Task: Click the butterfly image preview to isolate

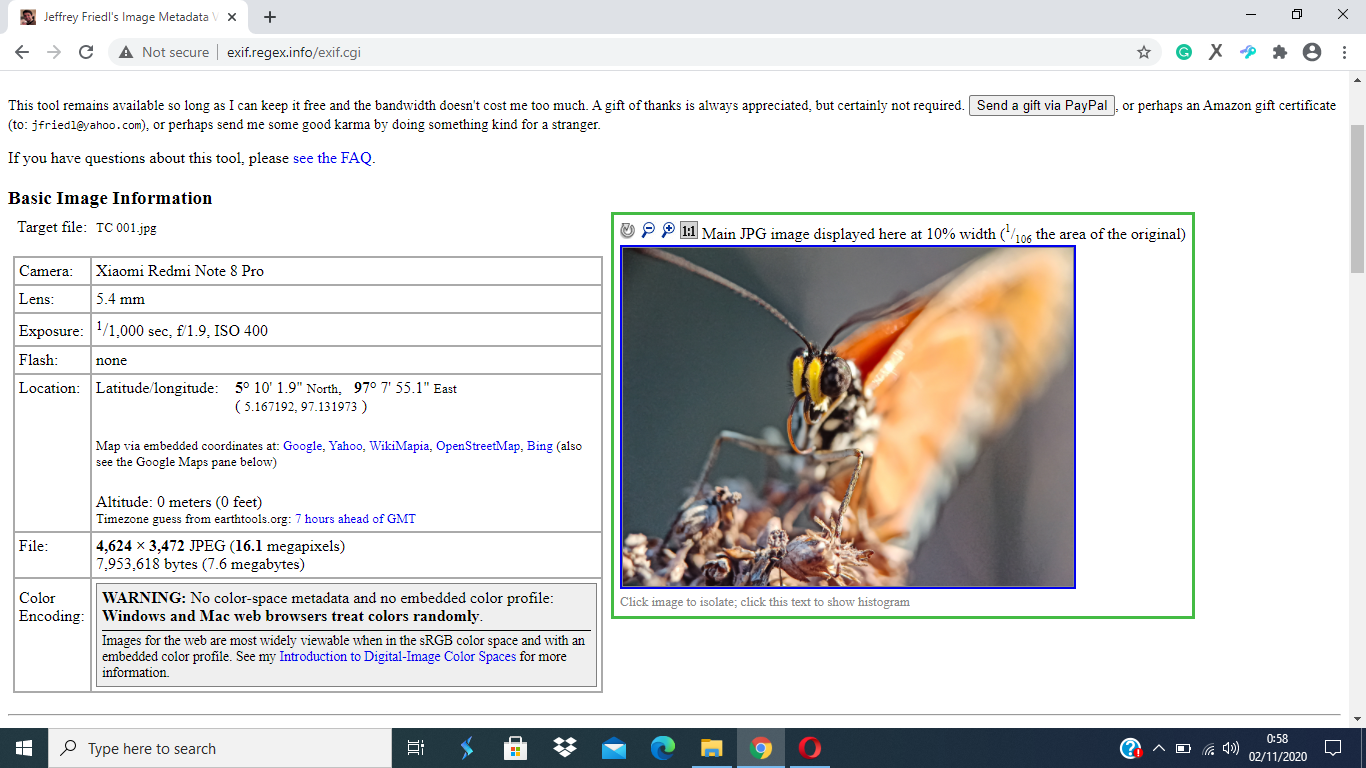Action: coord(848,417)
